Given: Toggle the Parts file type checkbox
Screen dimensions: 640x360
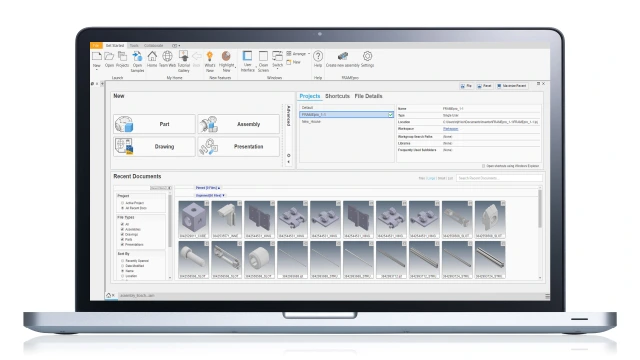Looking at the screenshot, I should click(x=122, y=240).
